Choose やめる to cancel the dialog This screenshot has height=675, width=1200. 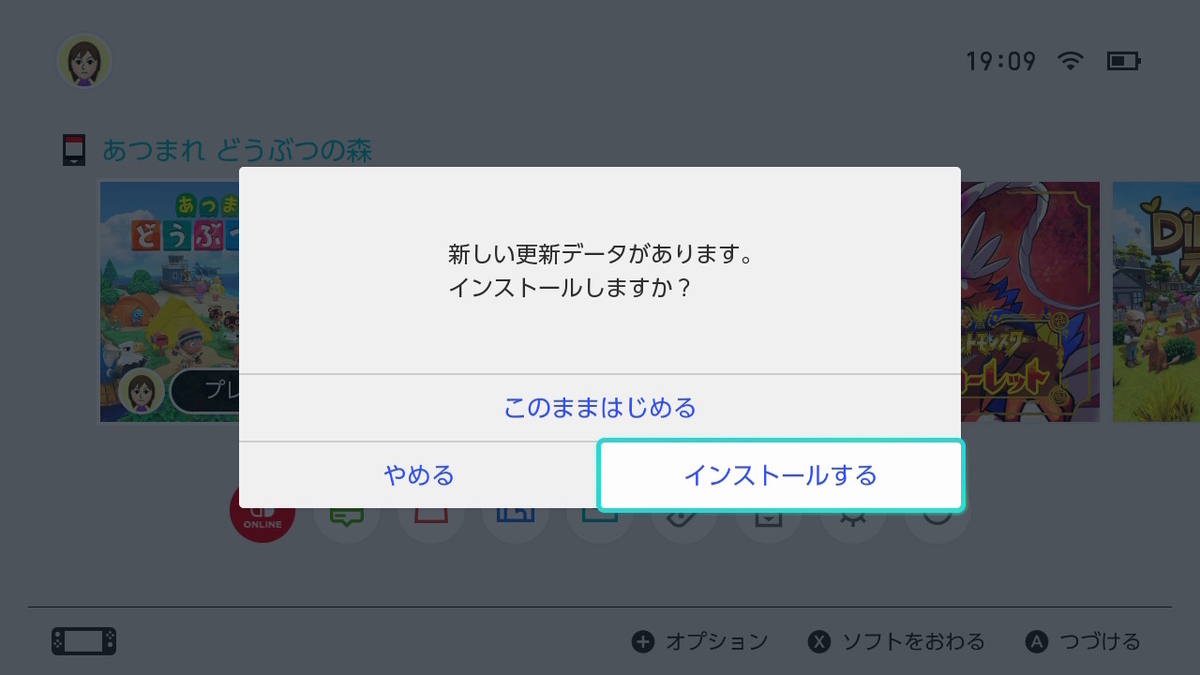419,475
